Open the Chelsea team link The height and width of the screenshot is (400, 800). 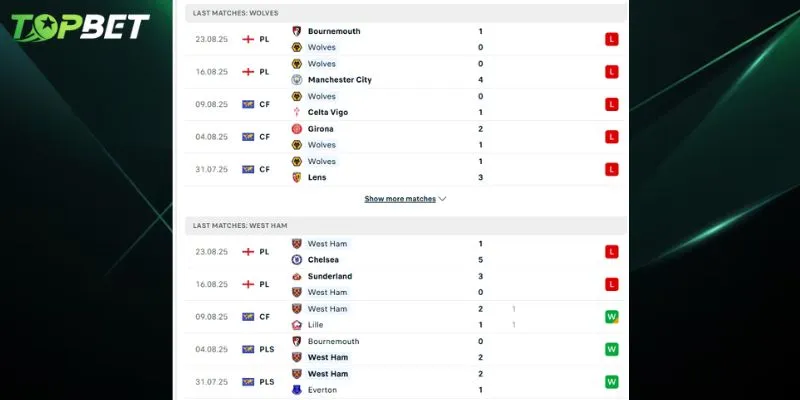pyautogui.click(x=323, y=260)
